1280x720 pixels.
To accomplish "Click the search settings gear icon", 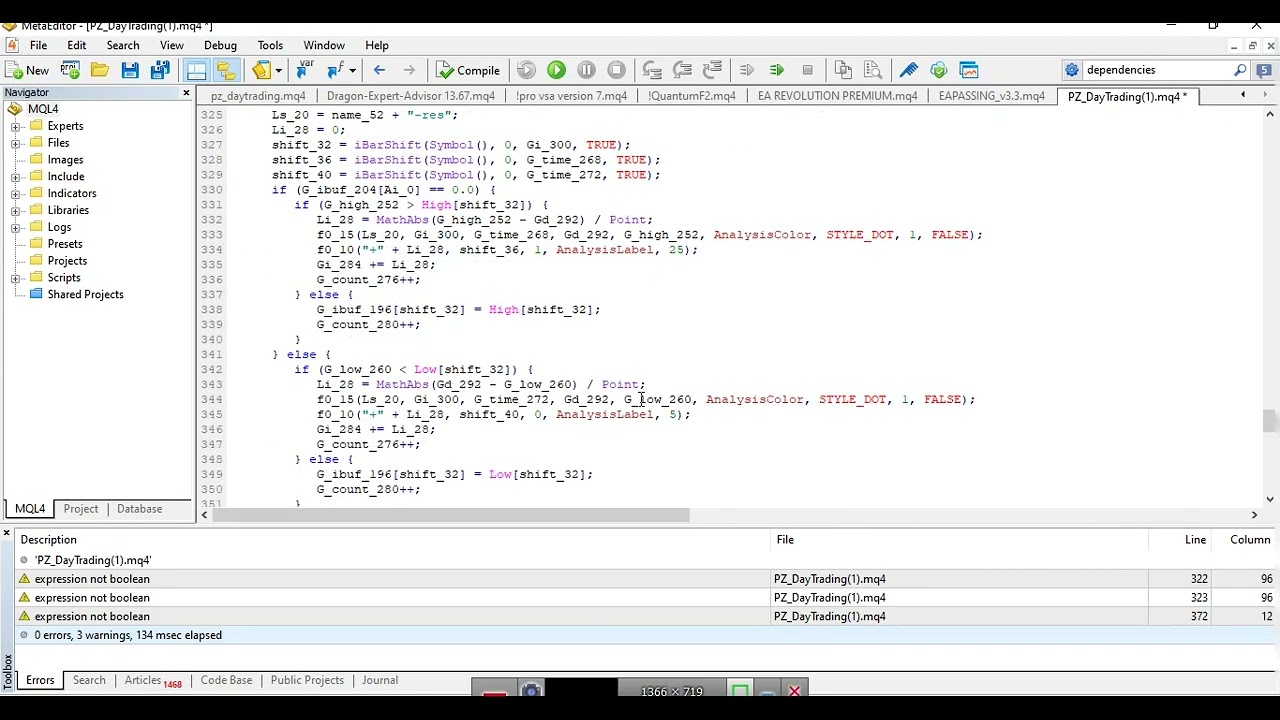I will click(1072, 70).
